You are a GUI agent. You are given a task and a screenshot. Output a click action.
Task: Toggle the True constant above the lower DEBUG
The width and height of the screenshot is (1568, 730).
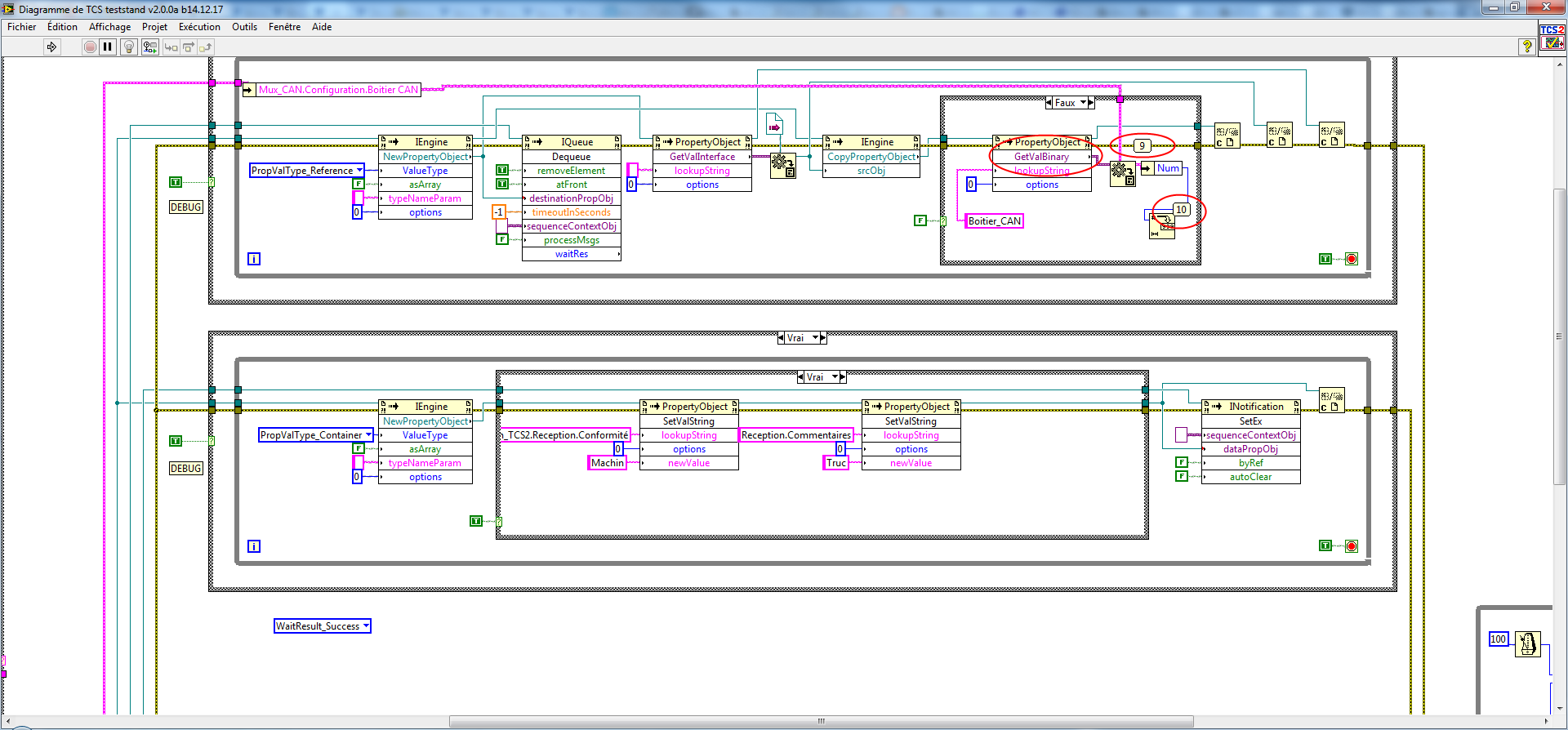(175, 441)
